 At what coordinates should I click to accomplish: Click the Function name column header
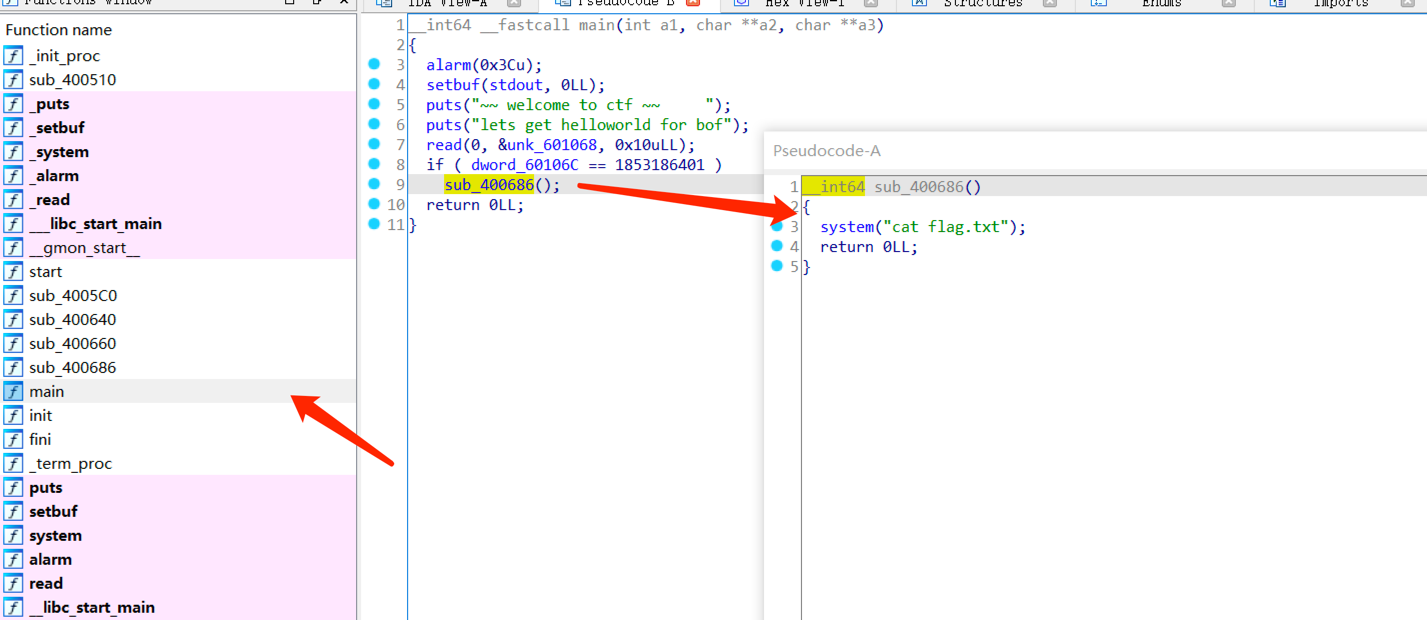[58, 30]
